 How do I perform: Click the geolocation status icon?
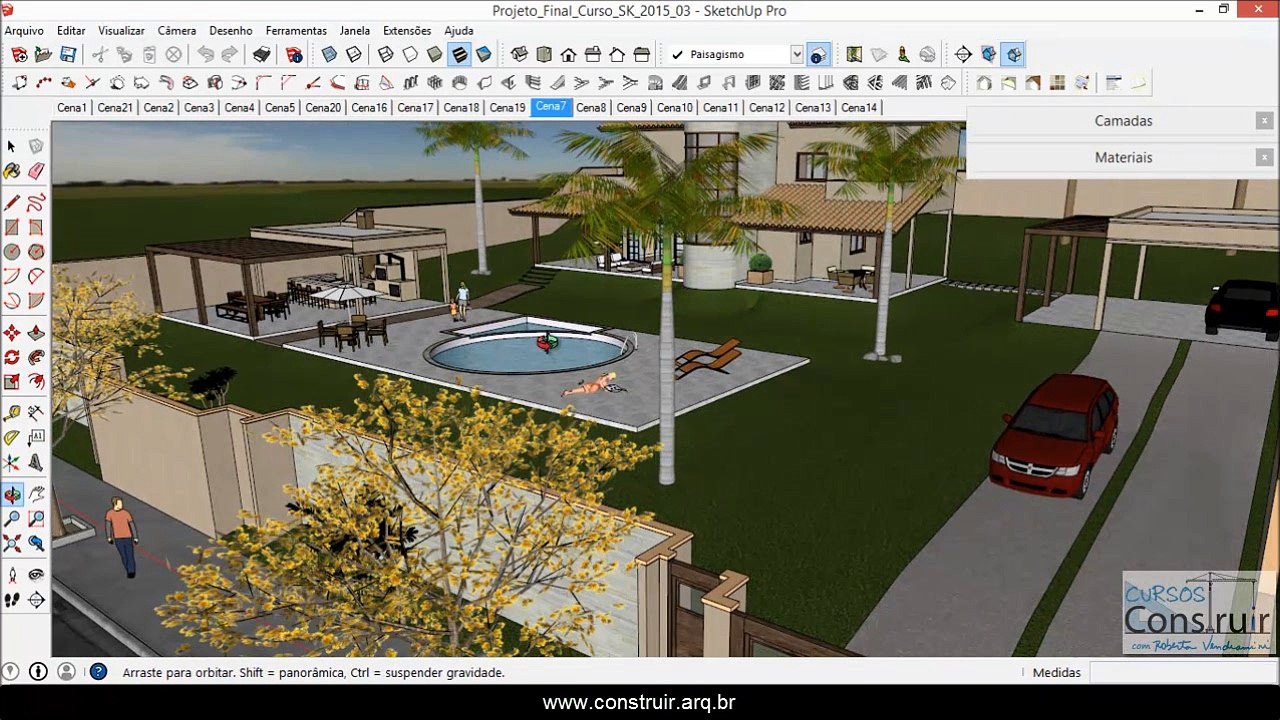(10, 672)
